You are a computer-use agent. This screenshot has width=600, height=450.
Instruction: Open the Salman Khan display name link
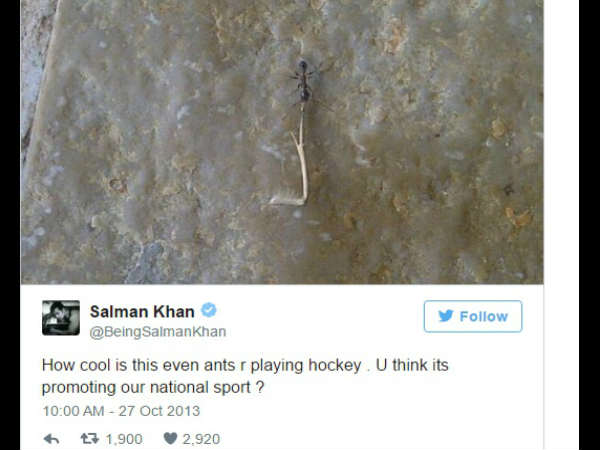click(x=142, y=312)
